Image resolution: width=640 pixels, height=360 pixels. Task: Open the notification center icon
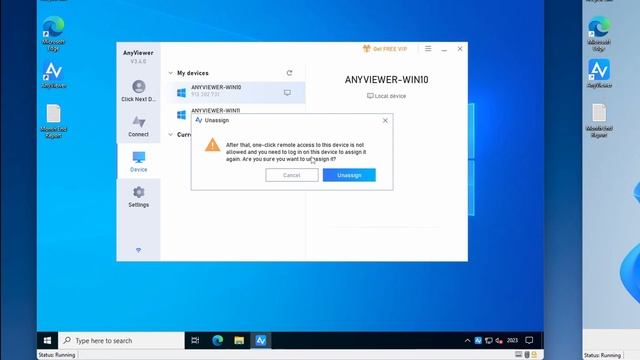tap(529, 340)
